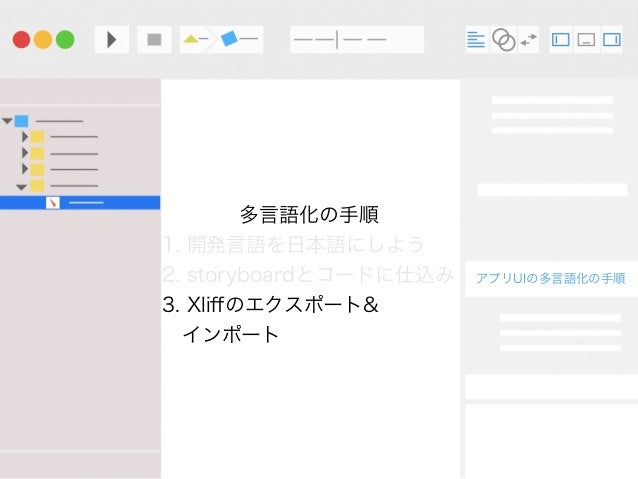Click the Run (play) button

112,39
